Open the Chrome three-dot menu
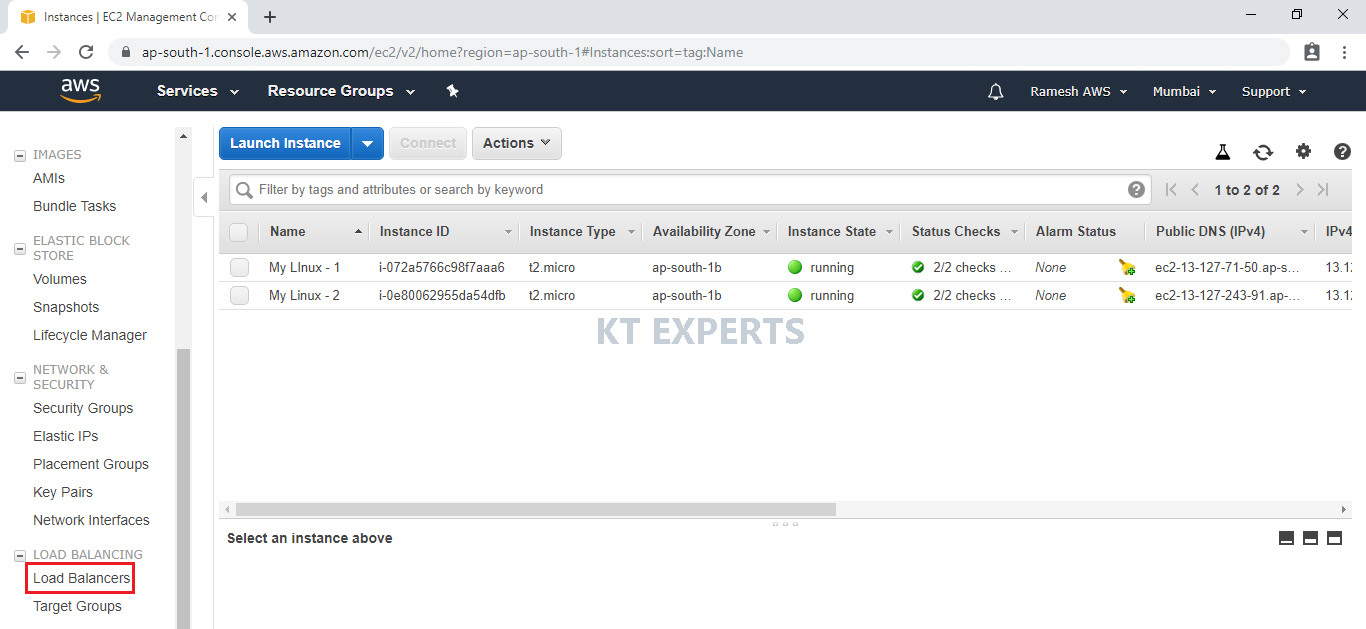The height and width of the screenshot is (629, 1366). [1344, 52]
